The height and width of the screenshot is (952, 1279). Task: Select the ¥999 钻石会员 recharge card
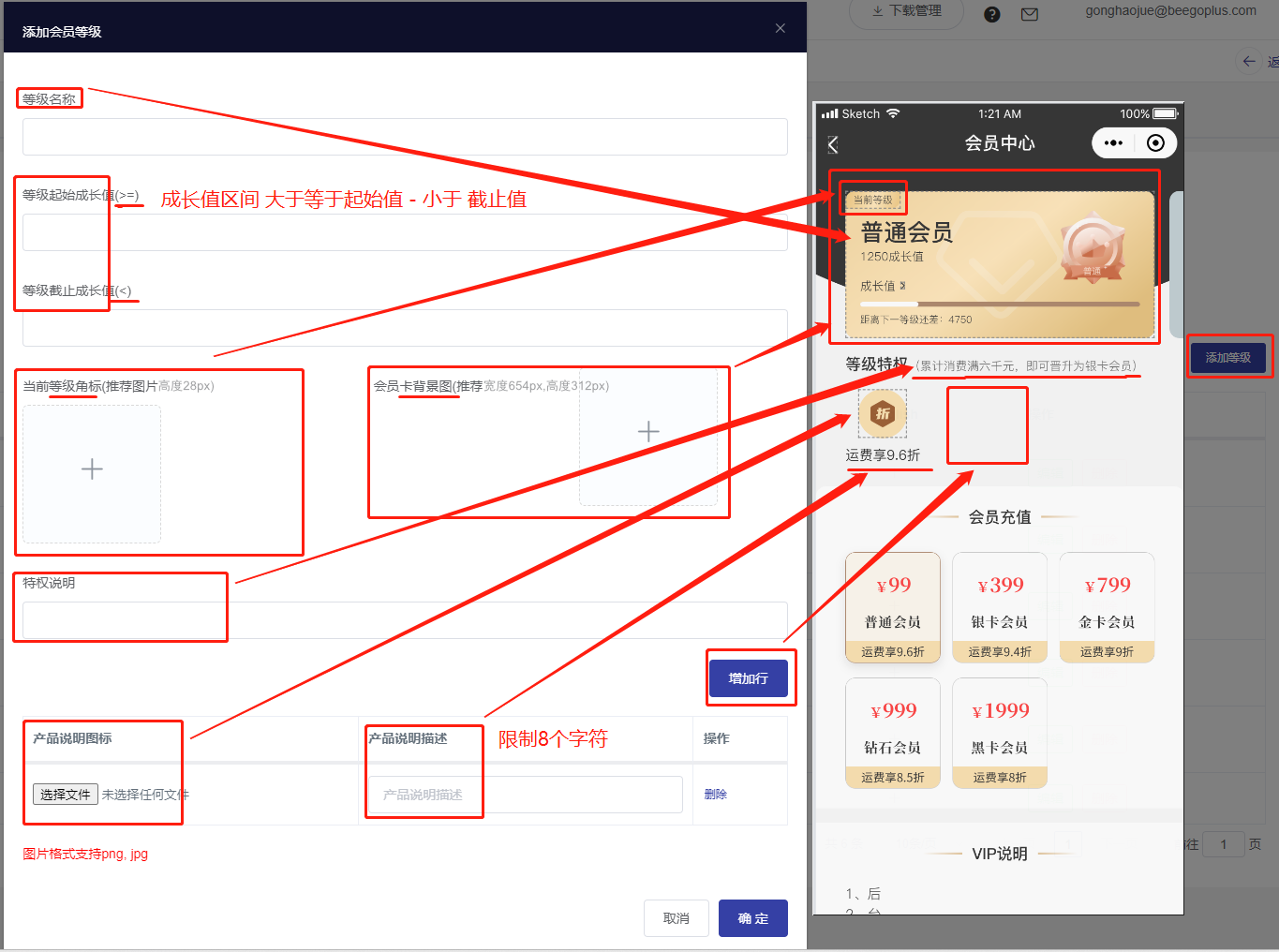click(893, 733)
